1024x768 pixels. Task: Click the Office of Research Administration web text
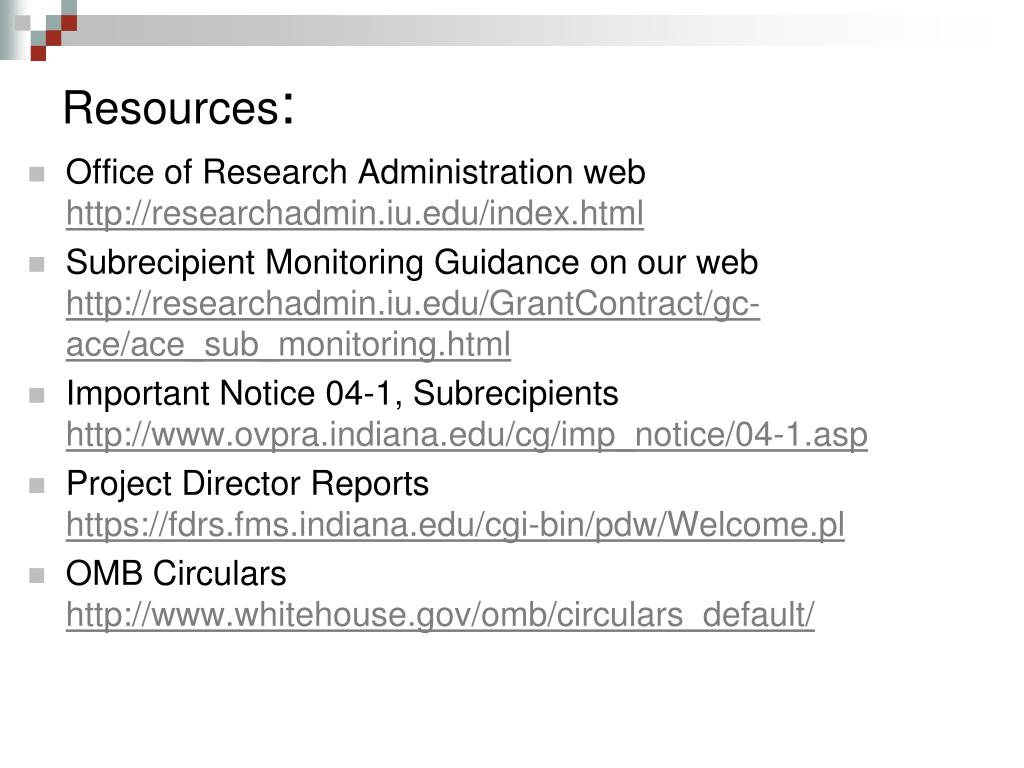point(355,172)
